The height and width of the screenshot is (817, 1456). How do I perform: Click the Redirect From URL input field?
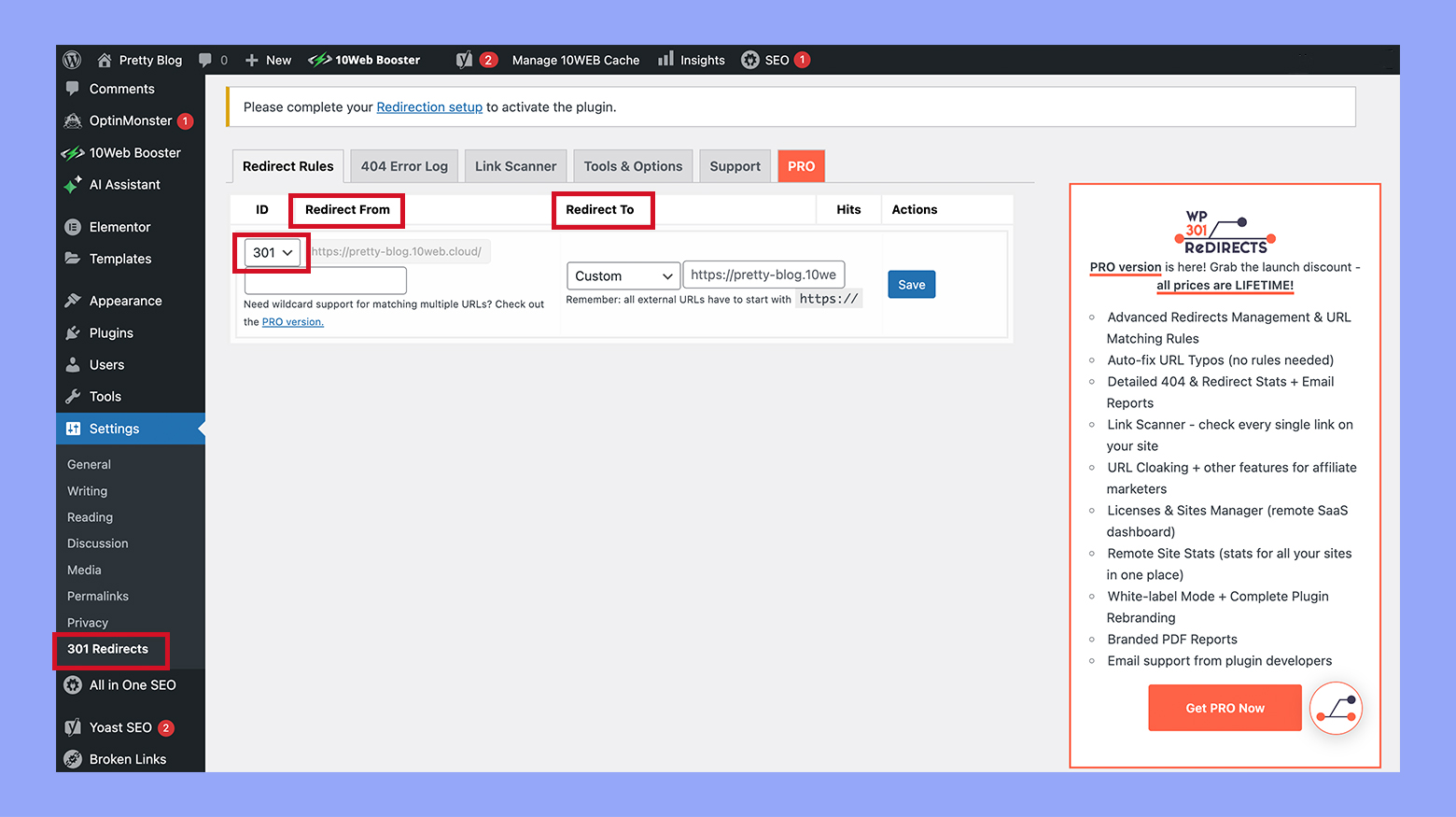(x=325, y=280)
